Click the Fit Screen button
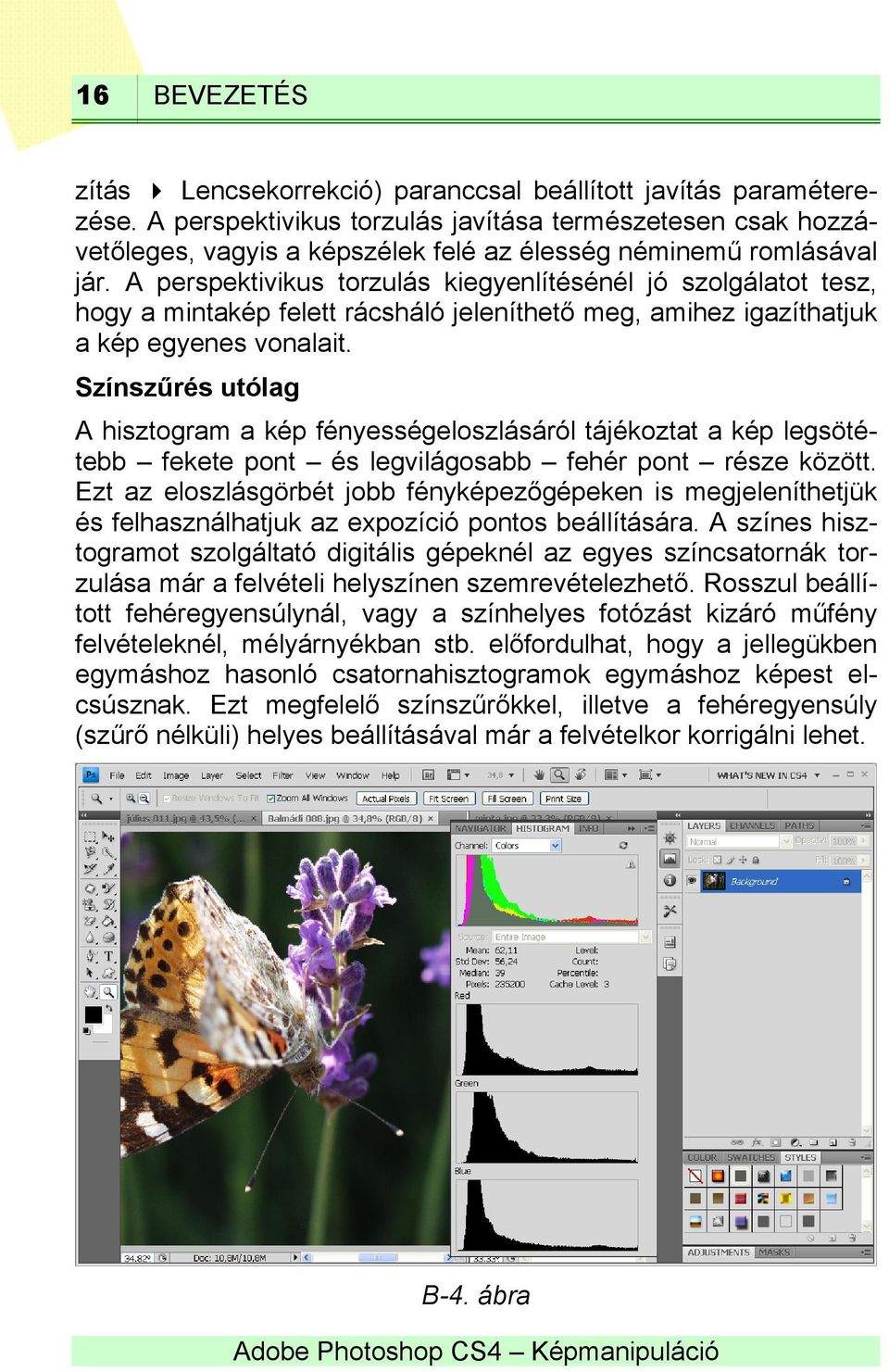Image resolution: width=889 pixels, height=1372 pixels. point(448,799)
